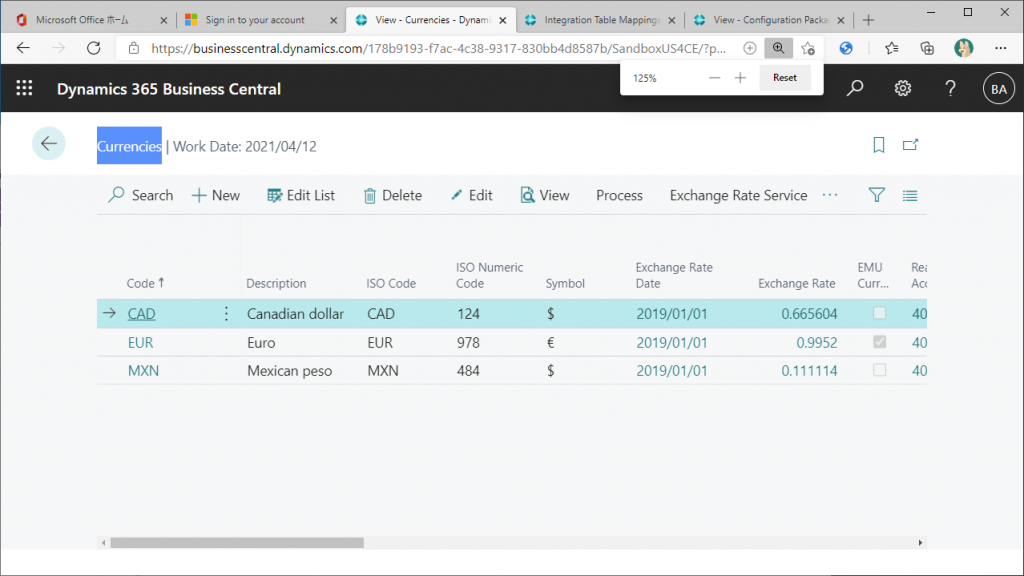Click the left arrow of horizontal scrollbar
This screenshot has width=1024, height=576.
tap(103, 543)
